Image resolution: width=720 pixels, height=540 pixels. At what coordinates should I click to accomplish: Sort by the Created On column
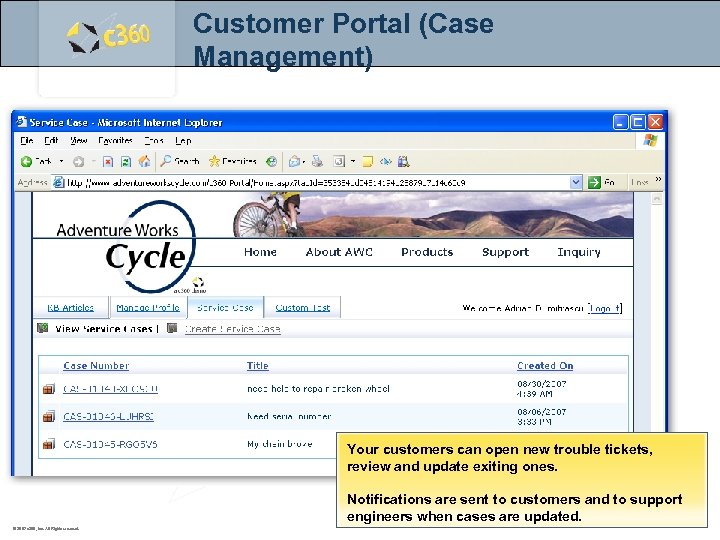545,366
